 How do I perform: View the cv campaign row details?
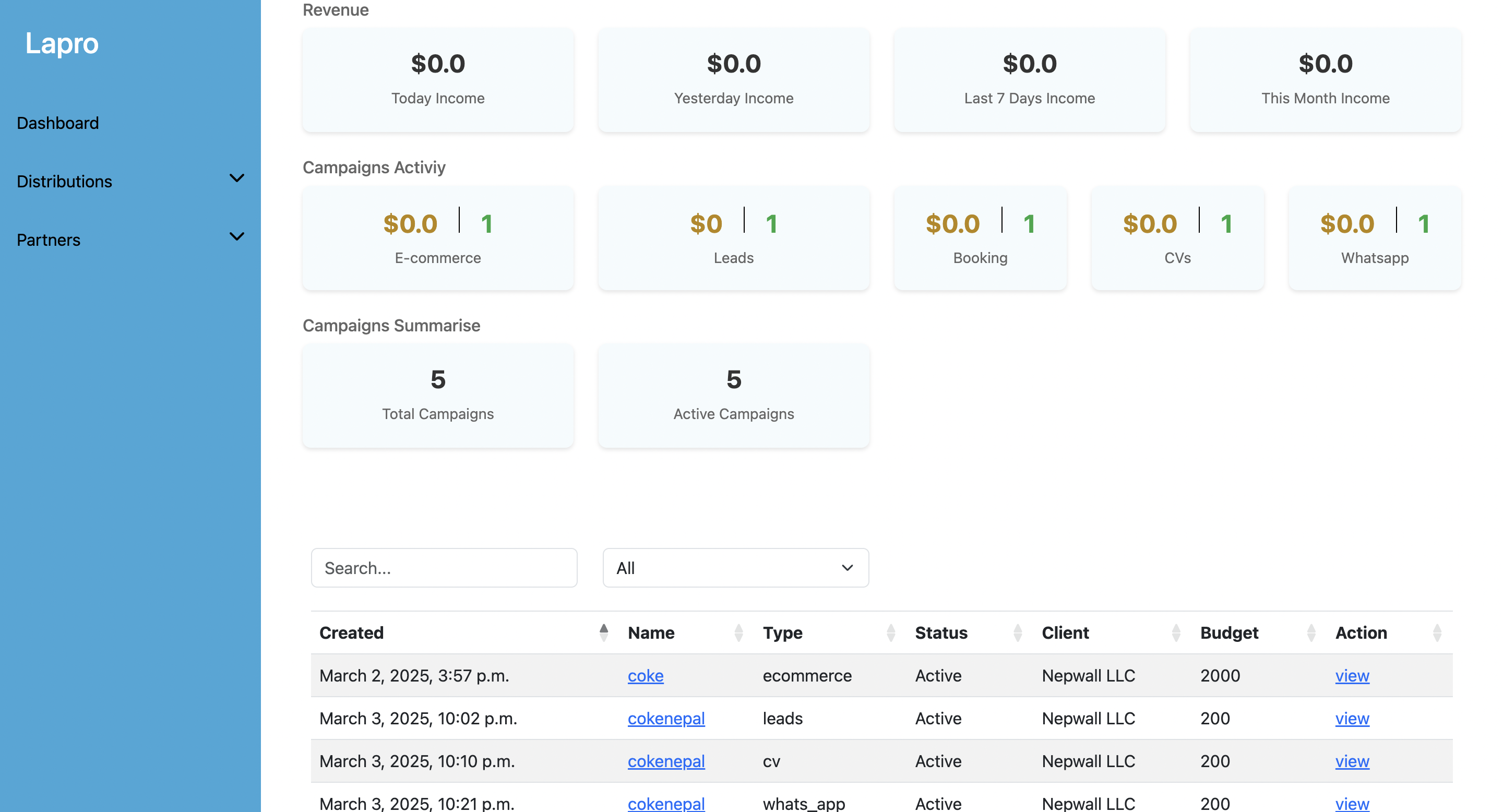tap(1352, 761)
